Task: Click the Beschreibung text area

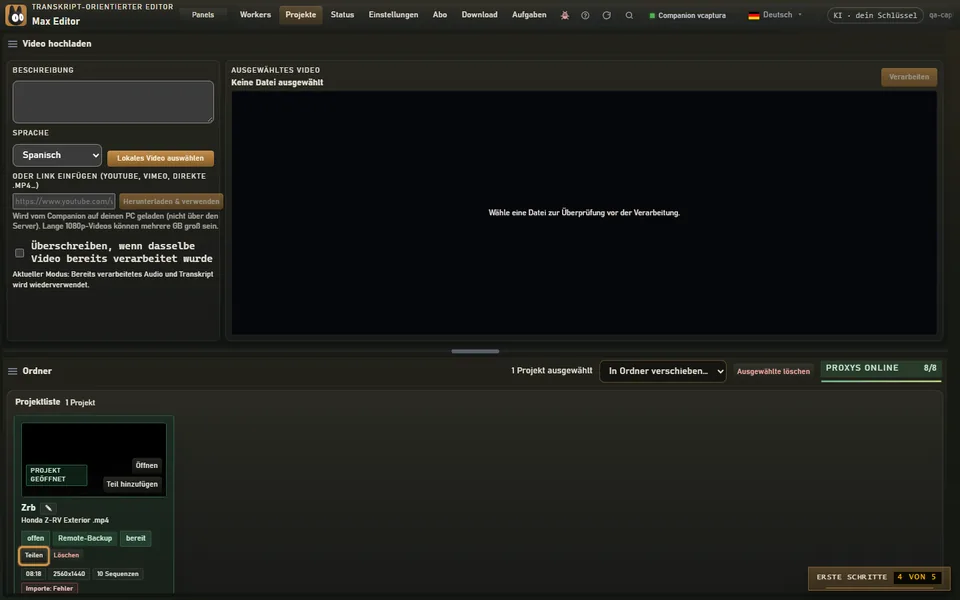Action: pos(113,102)
